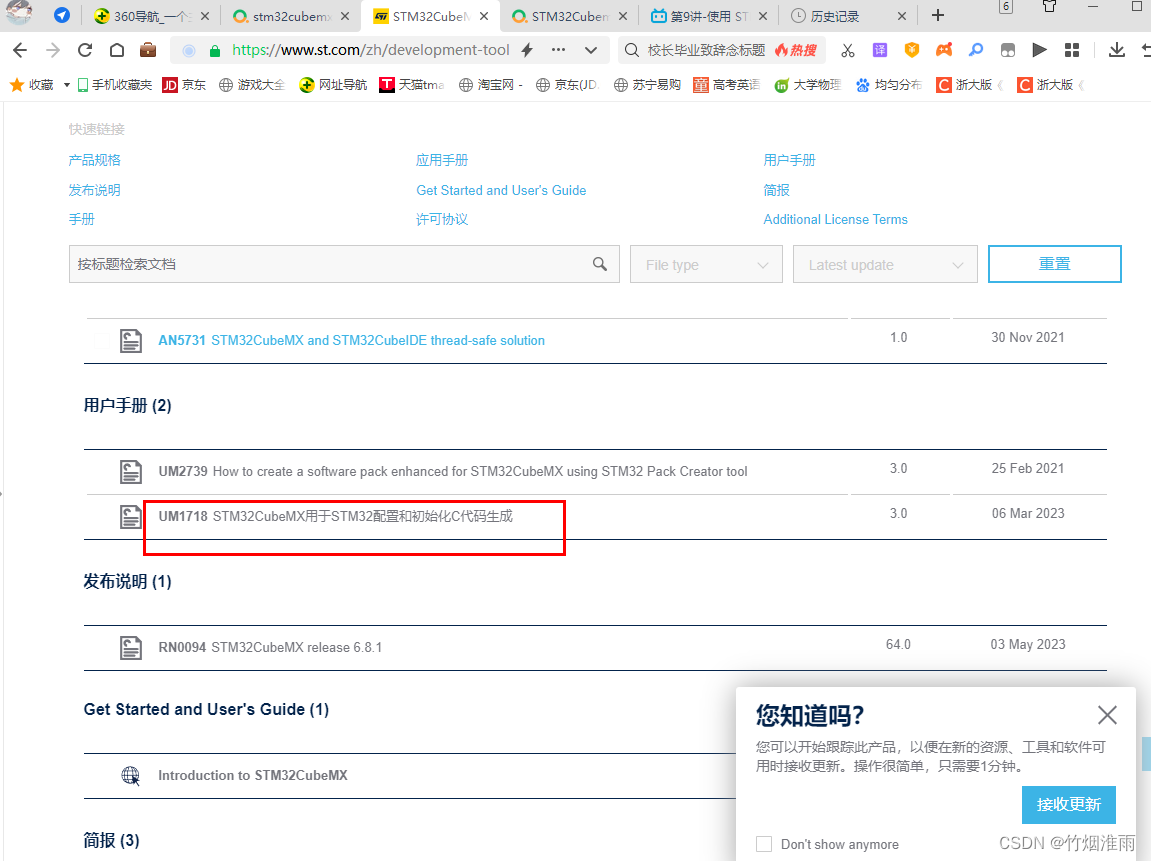Close the '您知道吗?' popup
Image resolution: width=1151 pixels, height=861 pixels.
(1107, 715)
